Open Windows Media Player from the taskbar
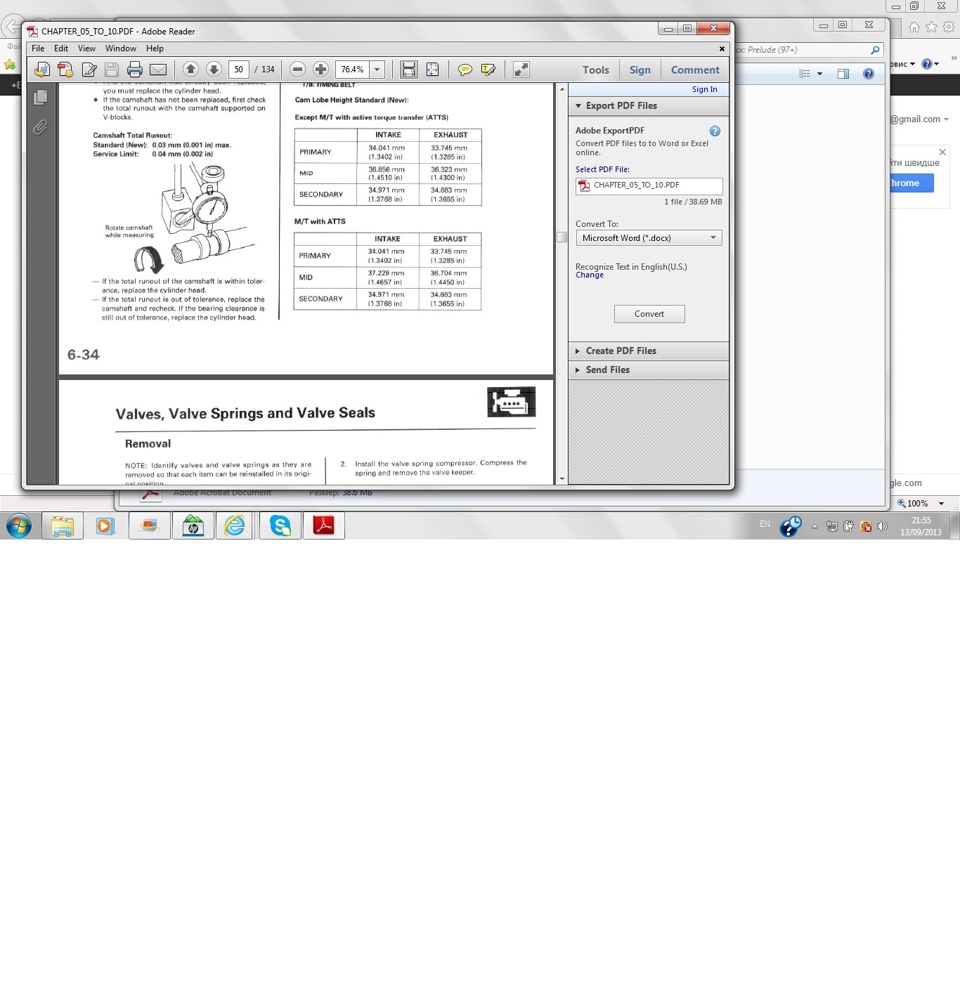Screen dimensions: 960x987 [x=105, y=526]
